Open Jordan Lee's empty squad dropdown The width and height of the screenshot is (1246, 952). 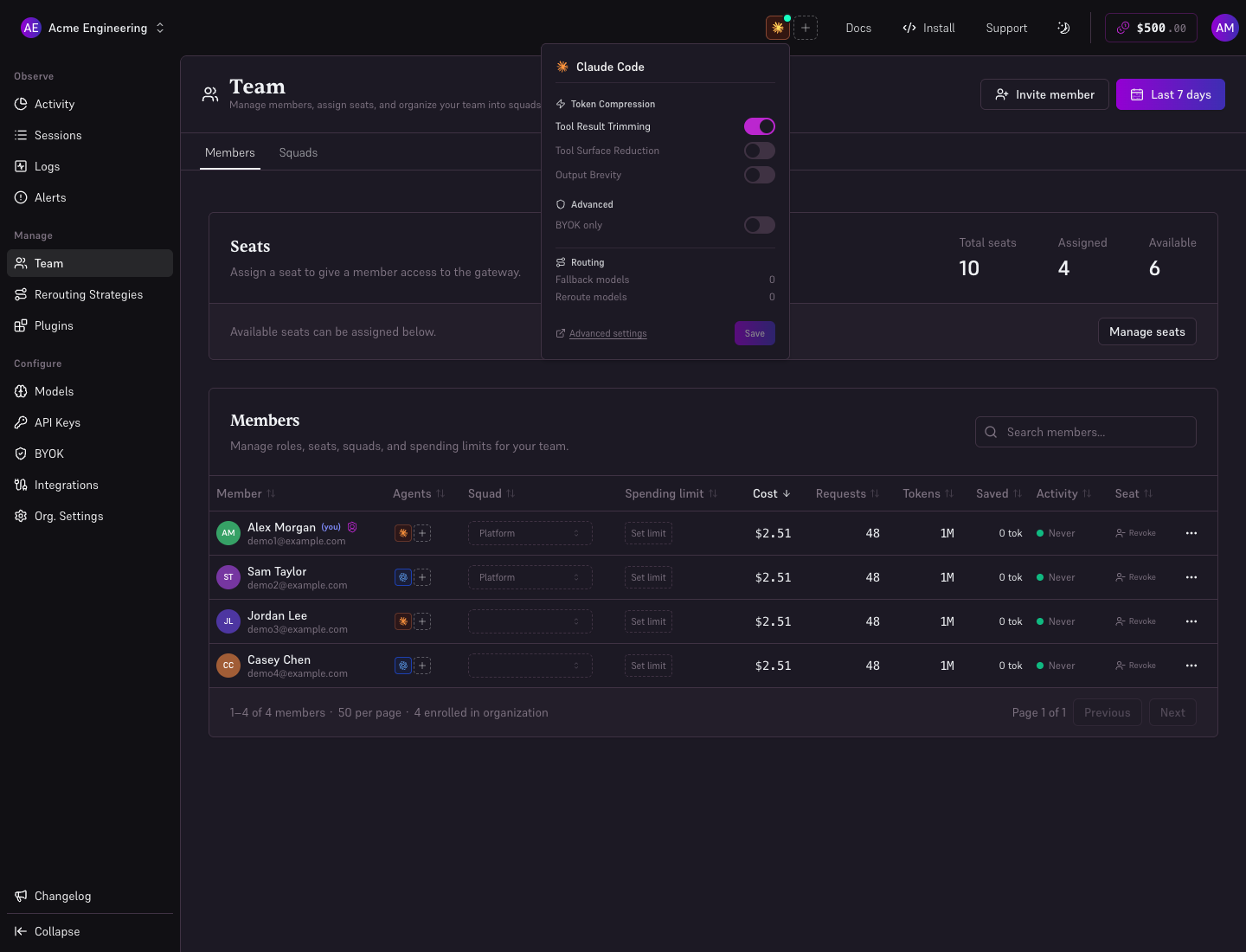[530, 621]
